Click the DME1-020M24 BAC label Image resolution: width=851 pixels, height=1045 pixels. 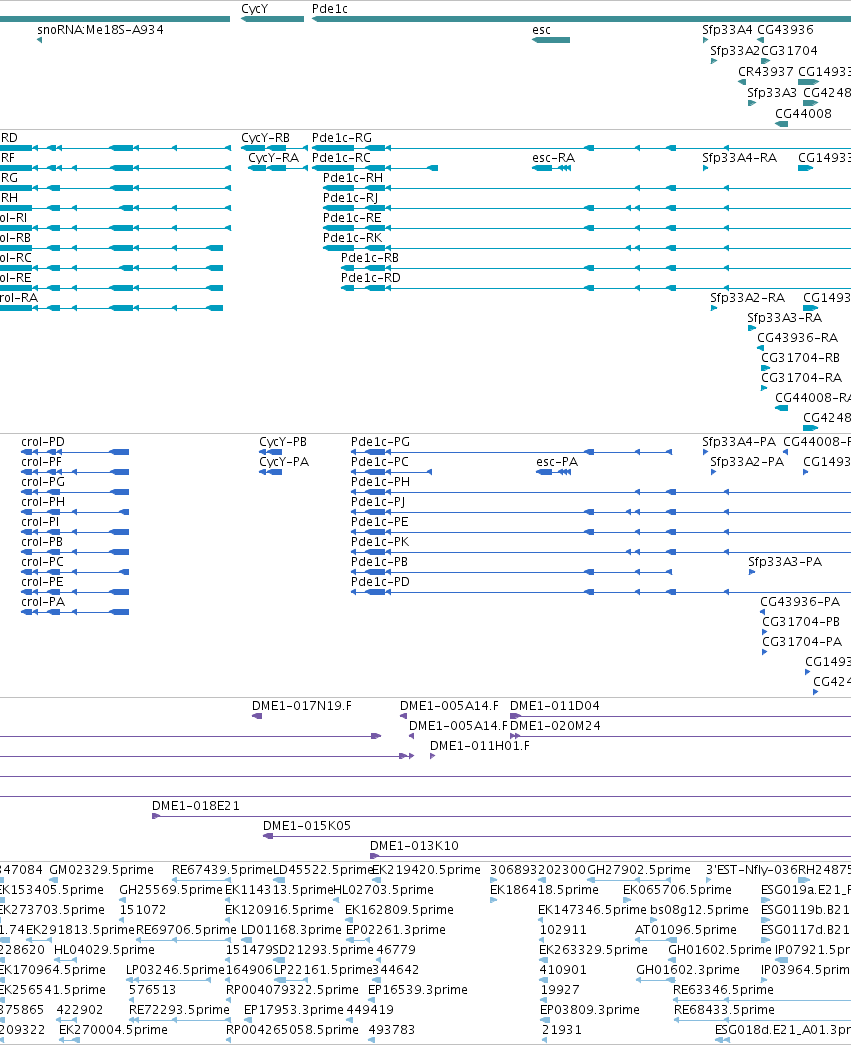coord(555,725)
